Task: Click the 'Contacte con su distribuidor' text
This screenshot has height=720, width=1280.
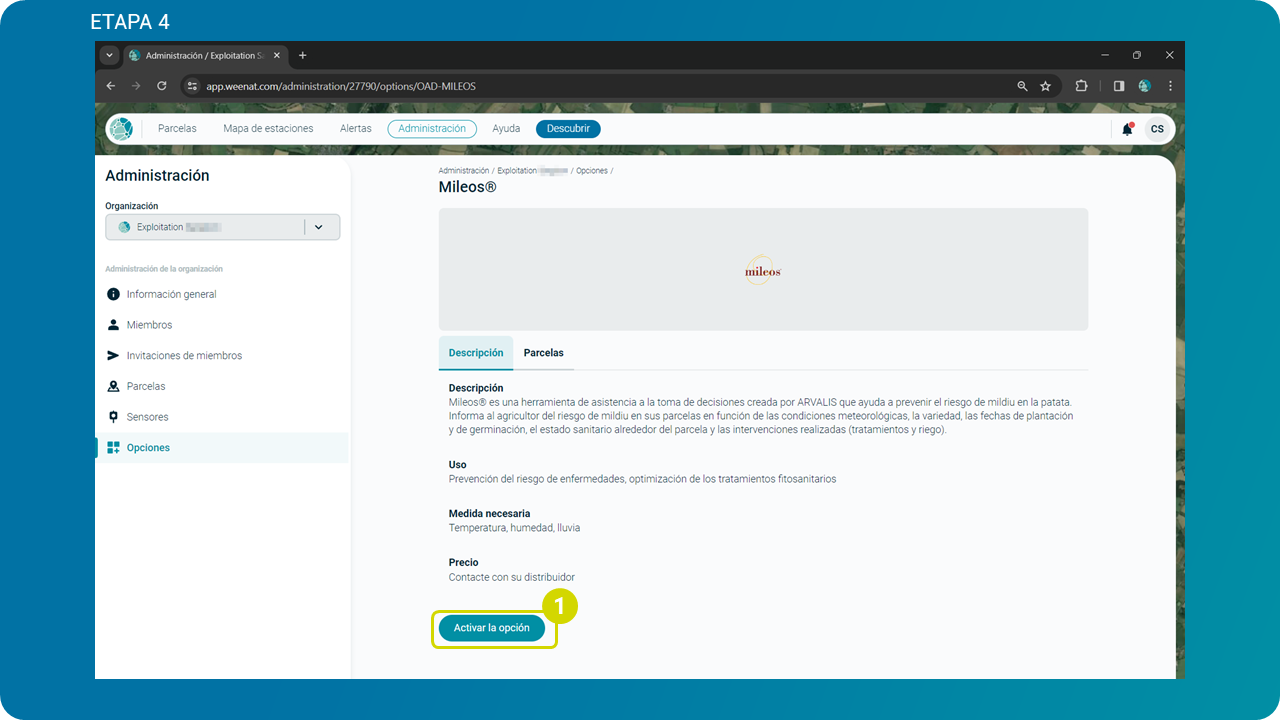Action: coord(512,577)
